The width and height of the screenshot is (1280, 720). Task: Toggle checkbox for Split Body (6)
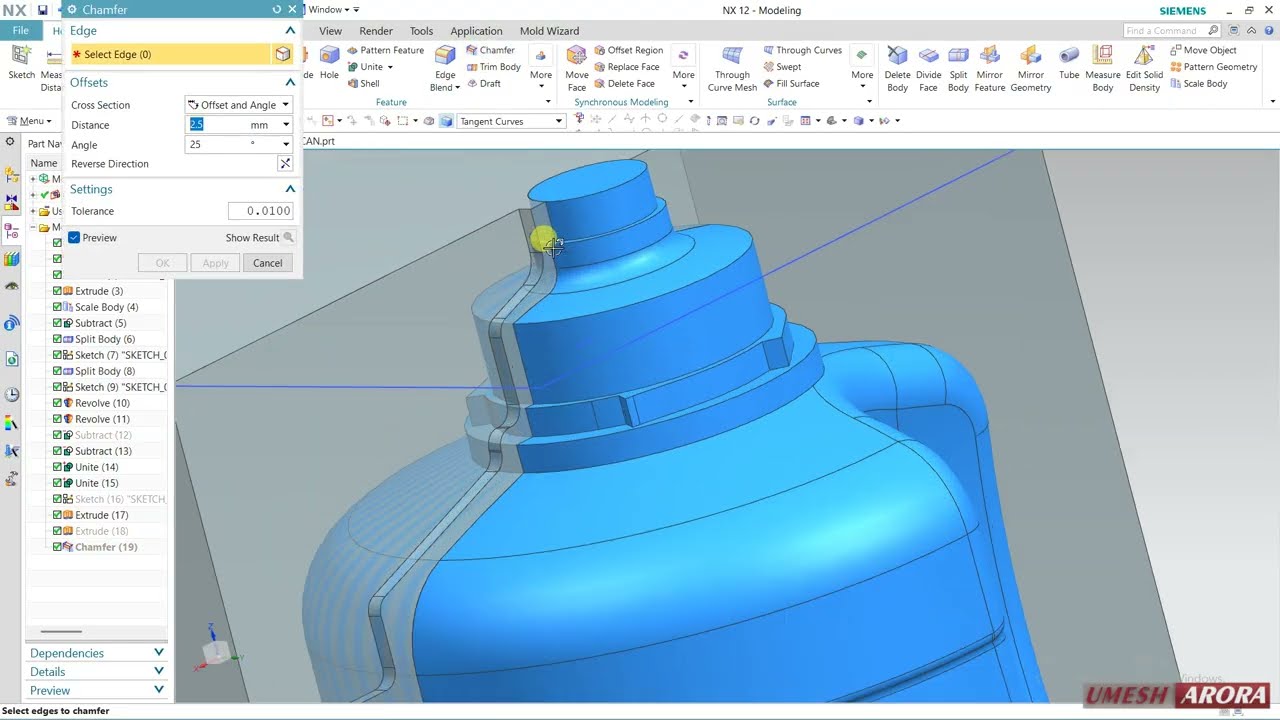pyautogui.click(x=57, y=339)
